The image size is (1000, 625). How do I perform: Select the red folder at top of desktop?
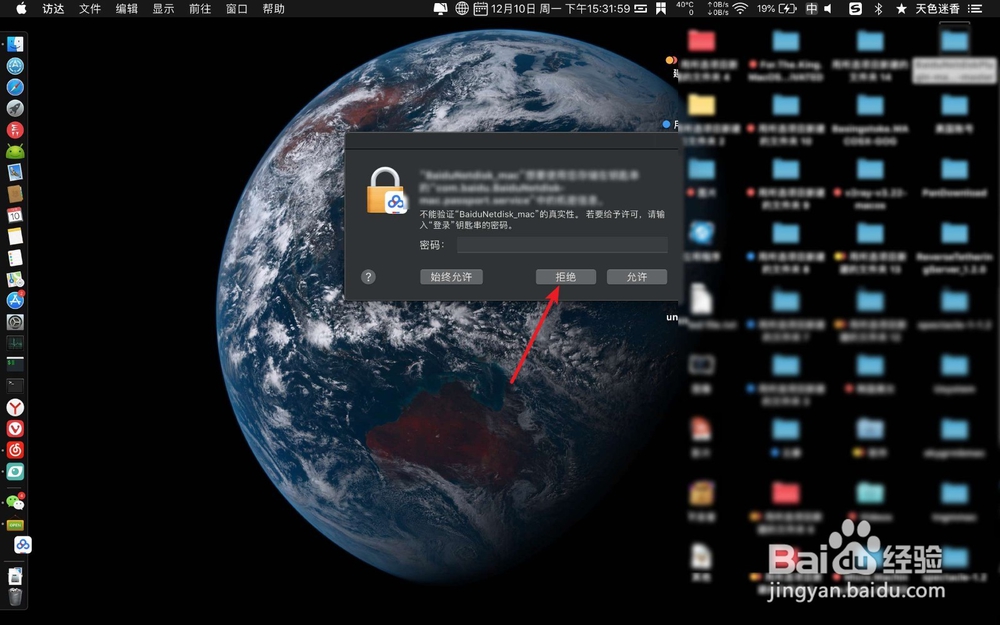(x=702, y=41)
